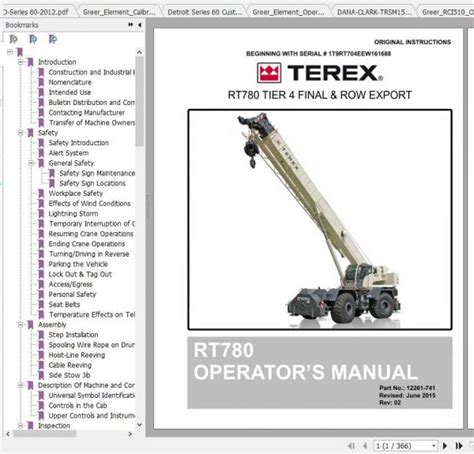The width and height of the screenshot is (474, 454).
Task: Open the Intended Use bookmark
Action: [x=70, y=92]
